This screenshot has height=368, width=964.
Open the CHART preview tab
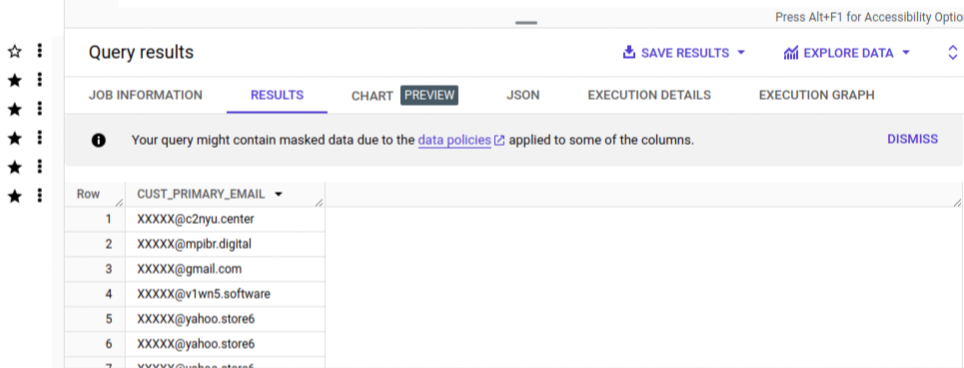(405, 95)
